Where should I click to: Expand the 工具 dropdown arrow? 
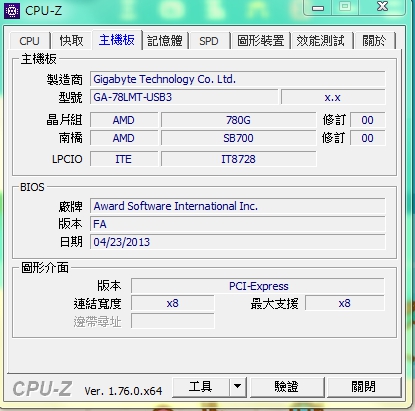point(238,387)
